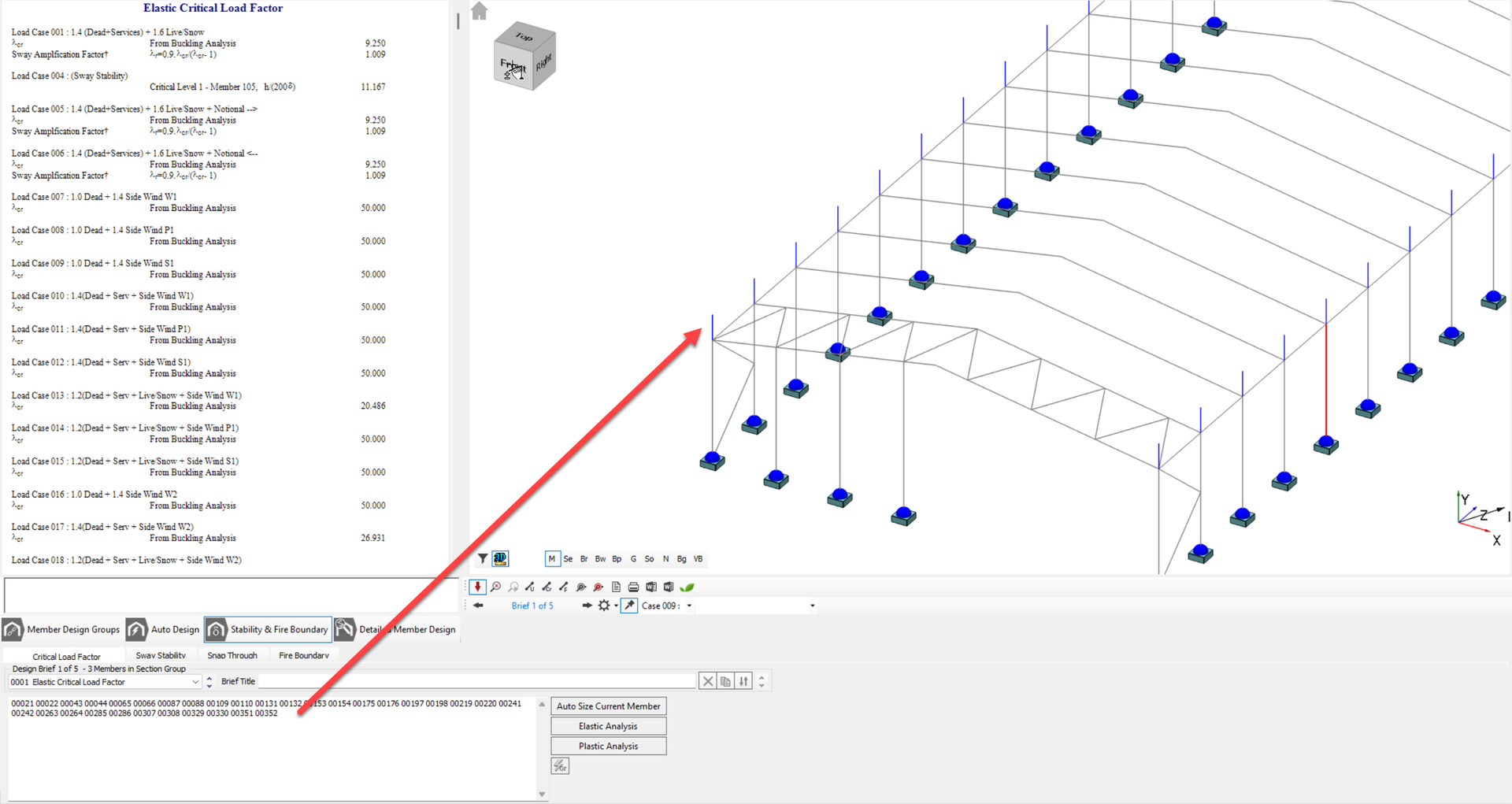The height and width of the screenshot is (804, 1512).
Task: Open the Auto Design tab
Action: (164, 629)
